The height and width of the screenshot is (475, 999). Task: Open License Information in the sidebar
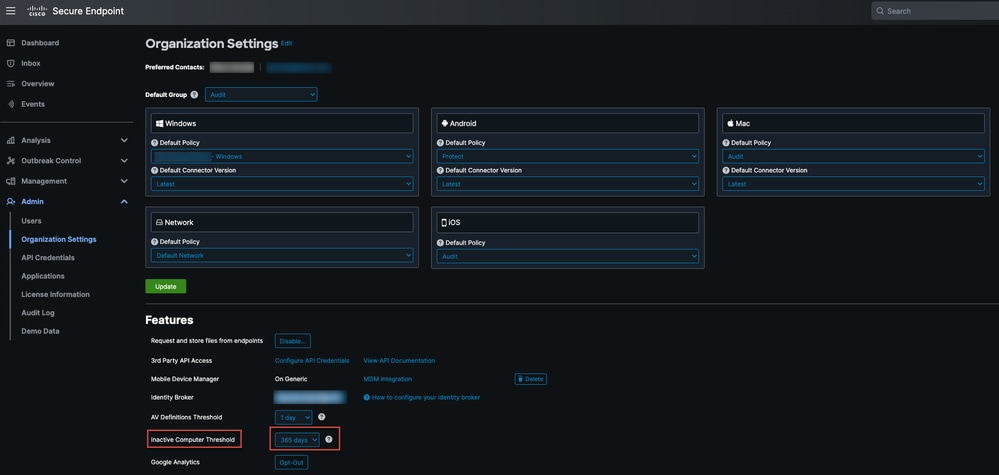click(x=55, y=295)
